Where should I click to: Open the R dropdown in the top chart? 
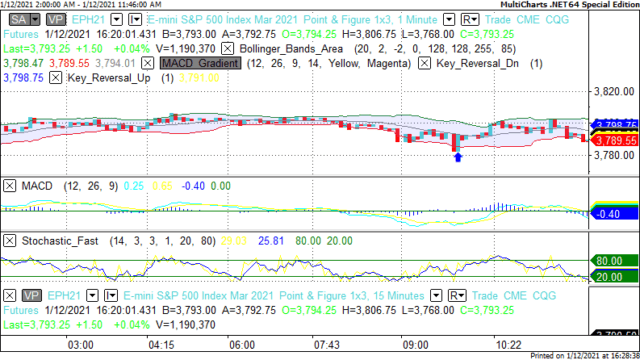click(x=470, y=20)
